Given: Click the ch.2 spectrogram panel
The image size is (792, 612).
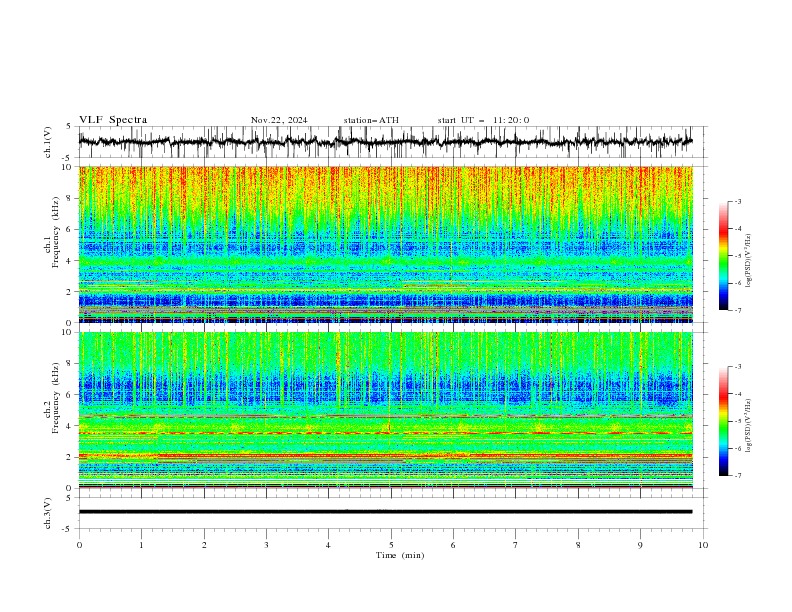Looking at the screenshot, I should click(386, 410).
